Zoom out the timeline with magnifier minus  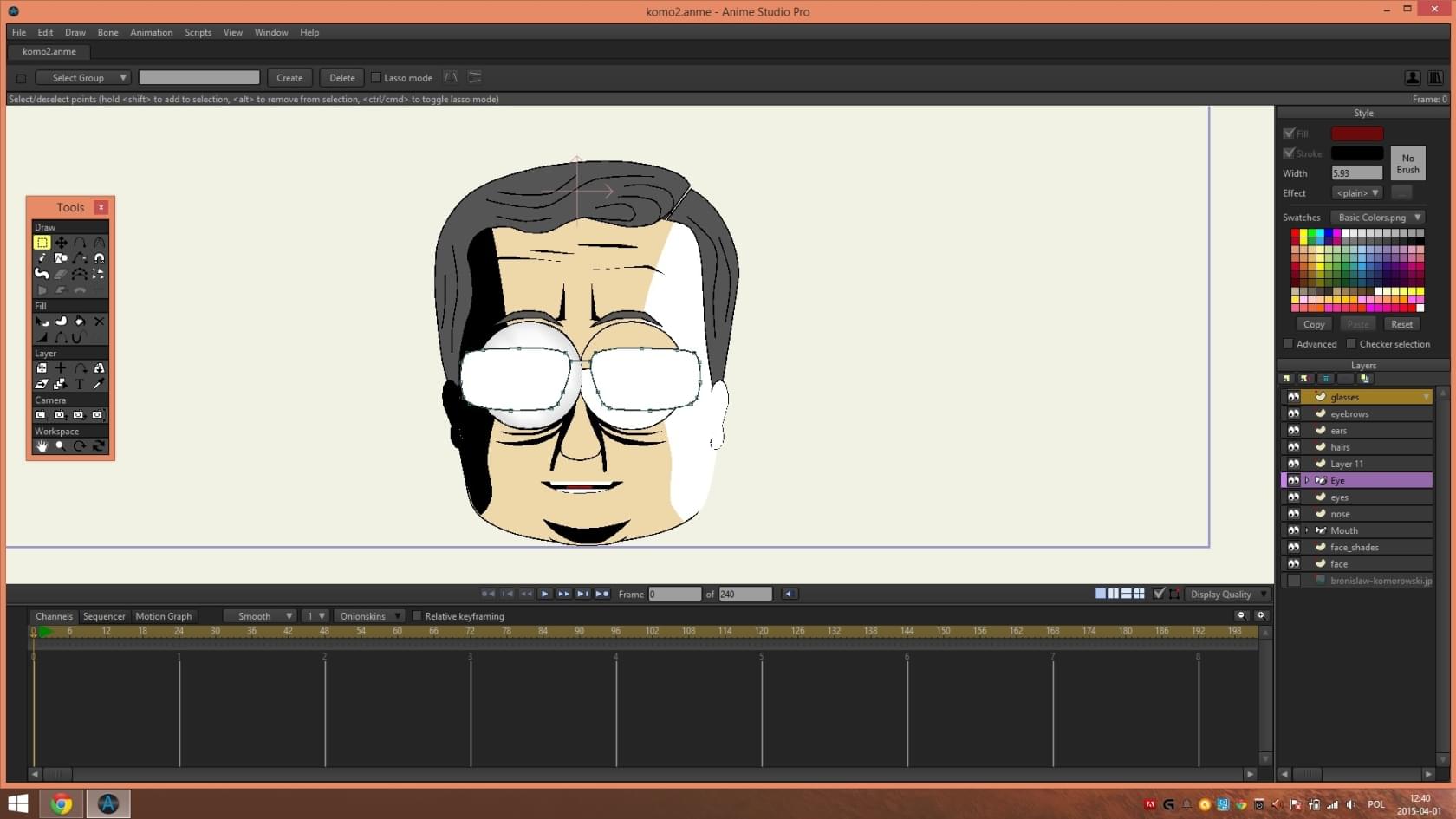1241,615
